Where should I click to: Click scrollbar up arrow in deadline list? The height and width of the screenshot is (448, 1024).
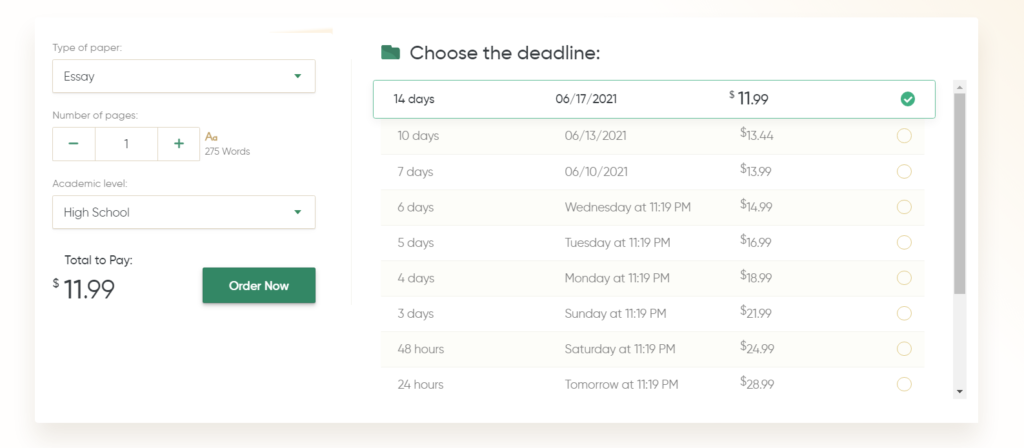pyautogui.click(x=959, y=87)
